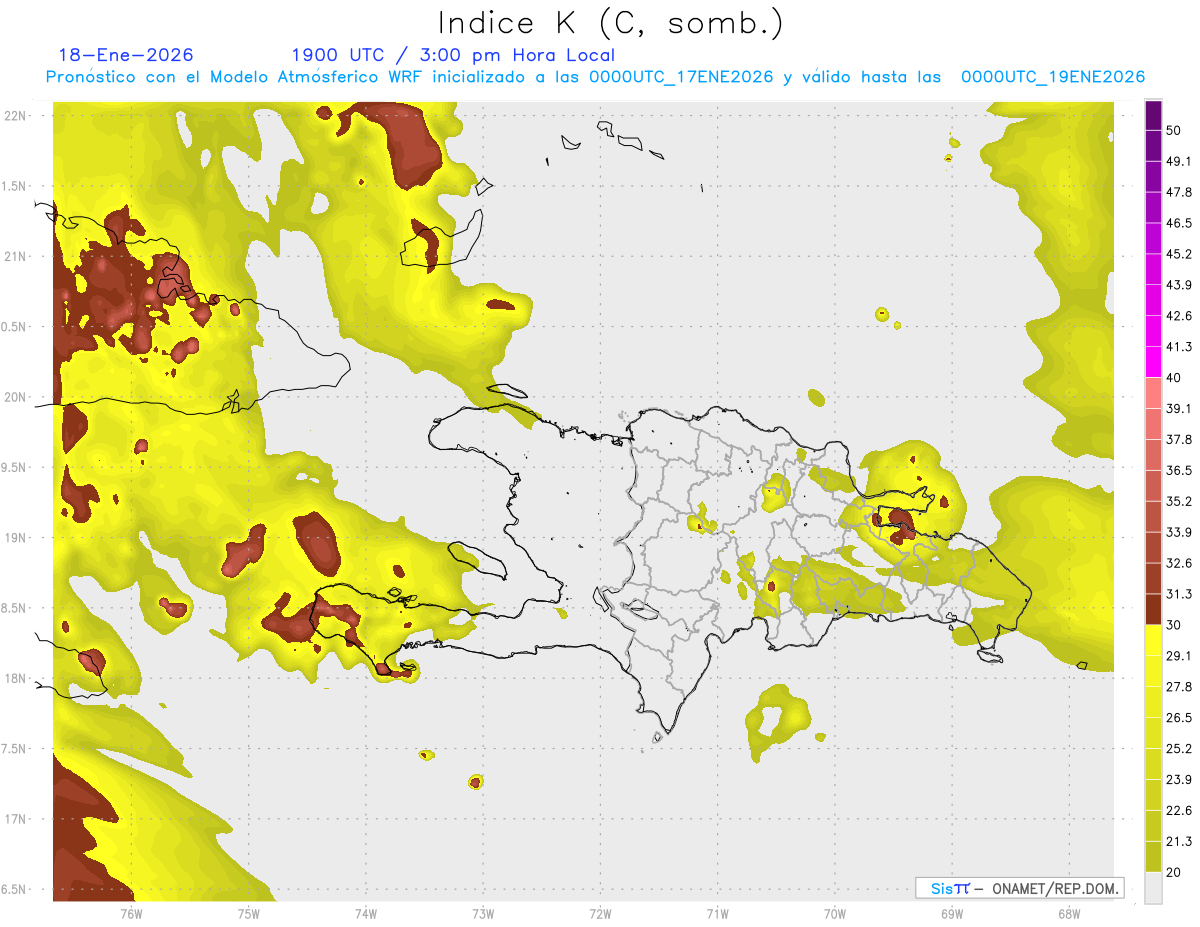Click the '50' colorbar label
Screen dimensions: 1200x927
[x=1174, y=130]
